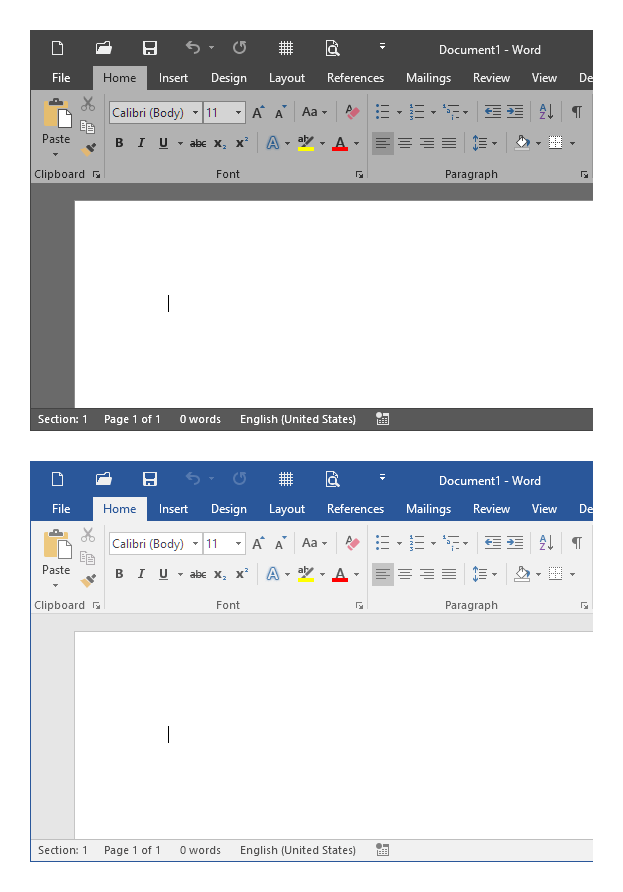Click Copy icon in blue window clipboard group

88,558
